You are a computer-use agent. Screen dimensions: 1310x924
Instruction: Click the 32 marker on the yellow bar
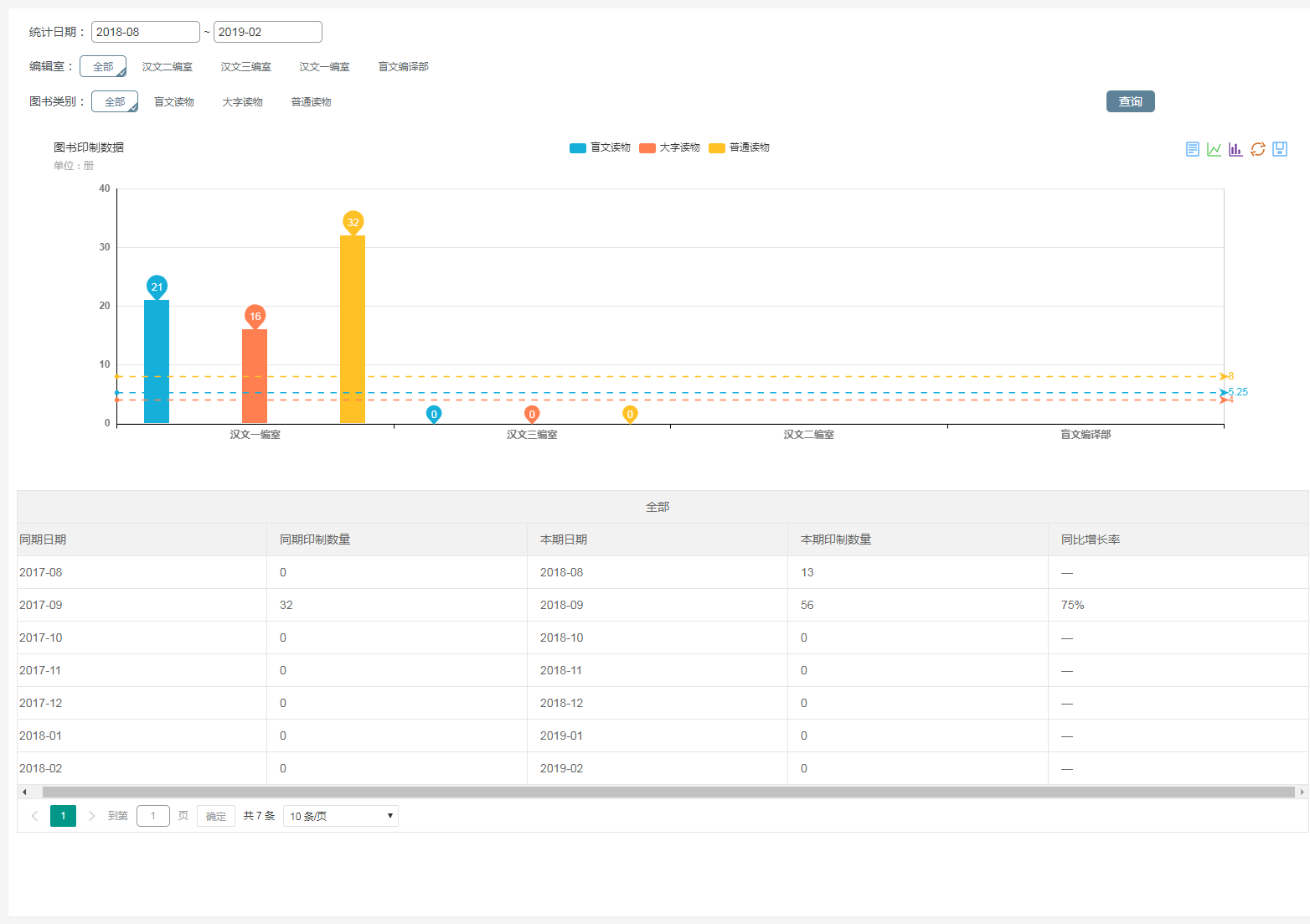point(353,222)
